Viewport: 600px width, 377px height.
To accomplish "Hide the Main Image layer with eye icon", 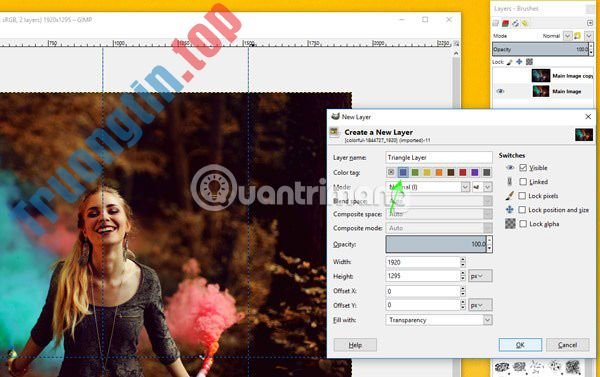I will [x=500, y=91].
